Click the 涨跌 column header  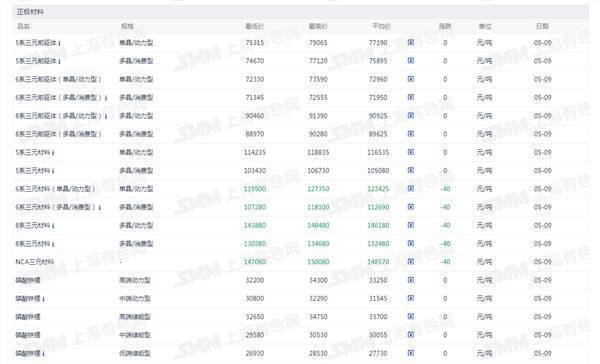pos(445,26)
